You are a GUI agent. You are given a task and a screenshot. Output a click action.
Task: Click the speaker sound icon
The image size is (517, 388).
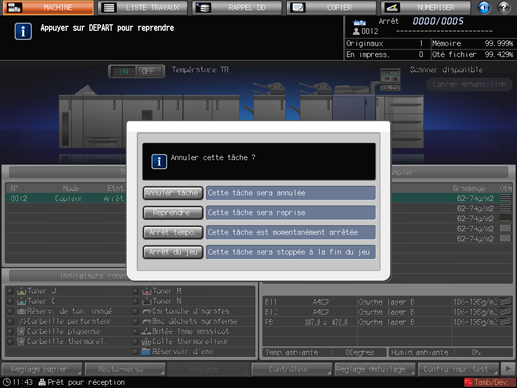tap(484, 7)
